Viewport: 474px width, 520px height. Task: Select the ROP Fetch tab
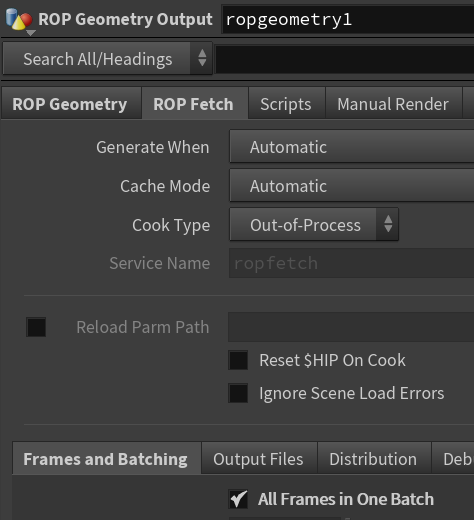(x=193, y=104)
